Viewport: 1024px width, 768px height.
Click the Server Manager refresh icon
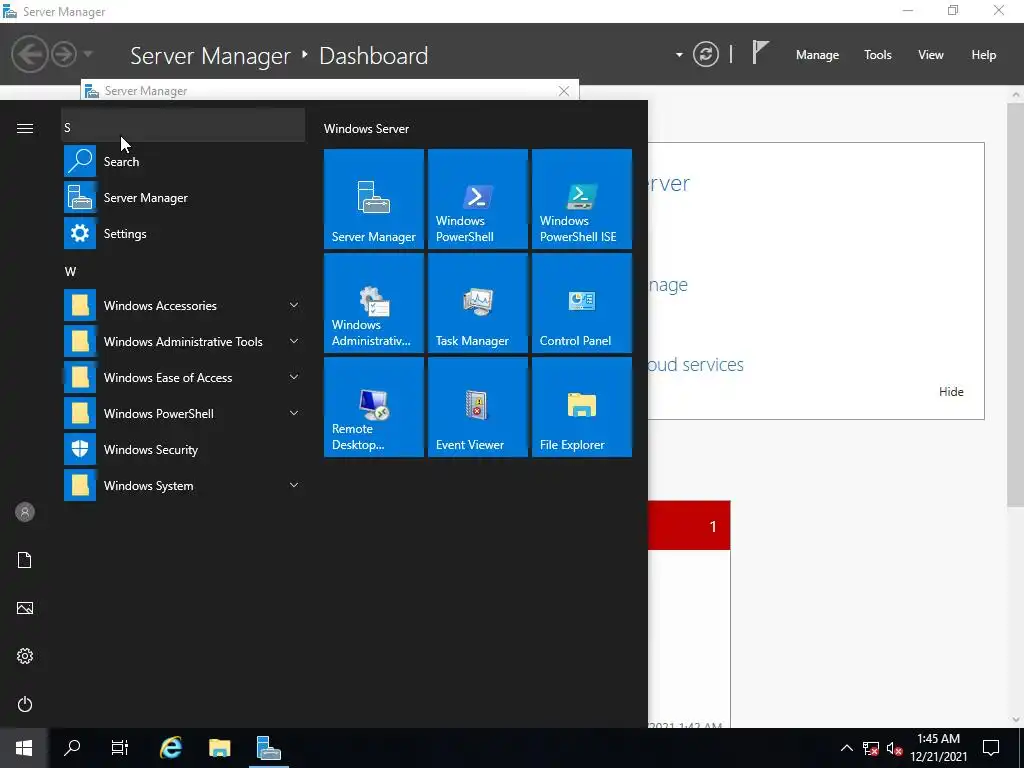[706, 54]
